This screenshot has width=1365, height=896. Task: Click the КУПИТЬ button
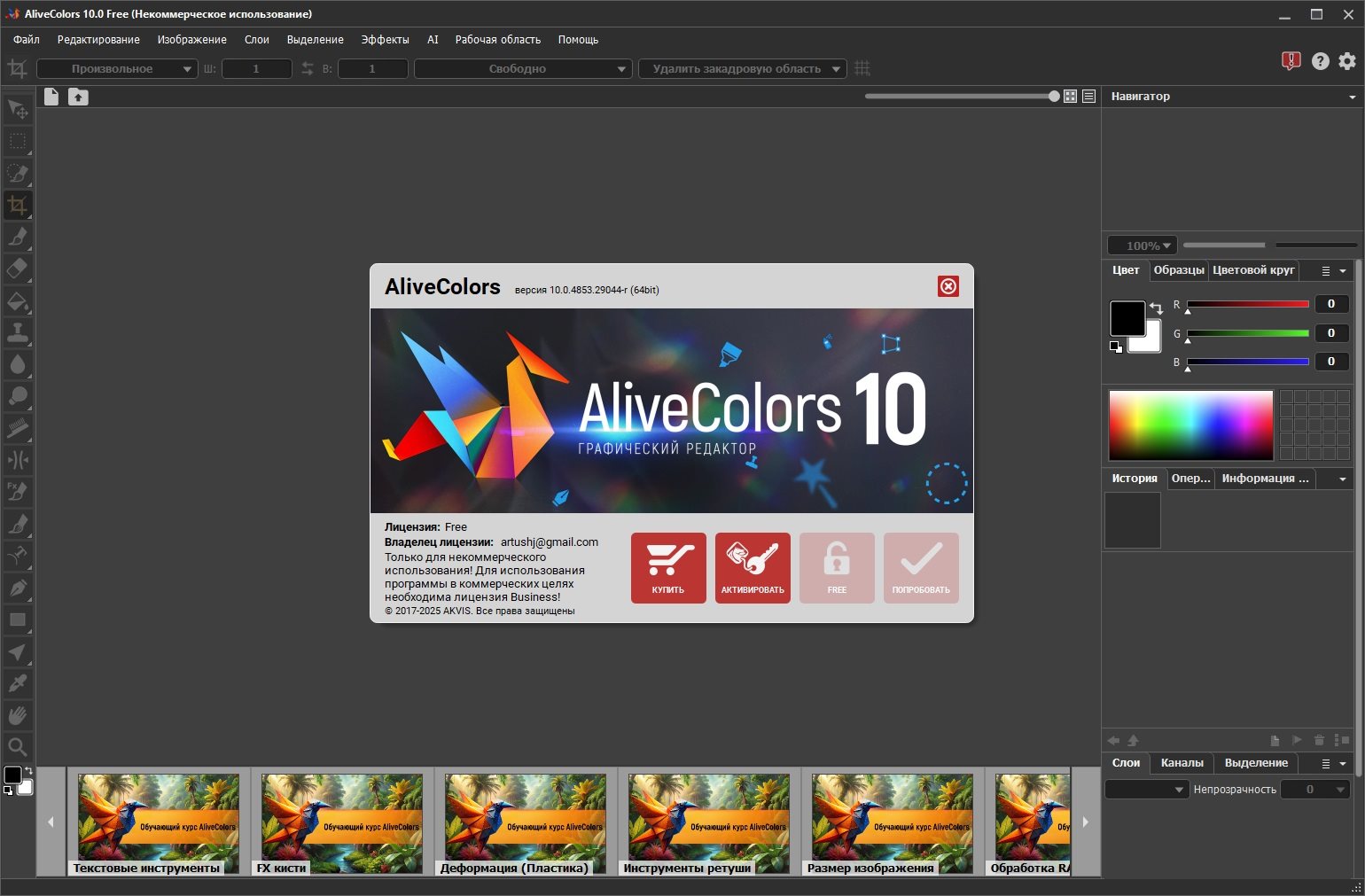coord(668,568)
